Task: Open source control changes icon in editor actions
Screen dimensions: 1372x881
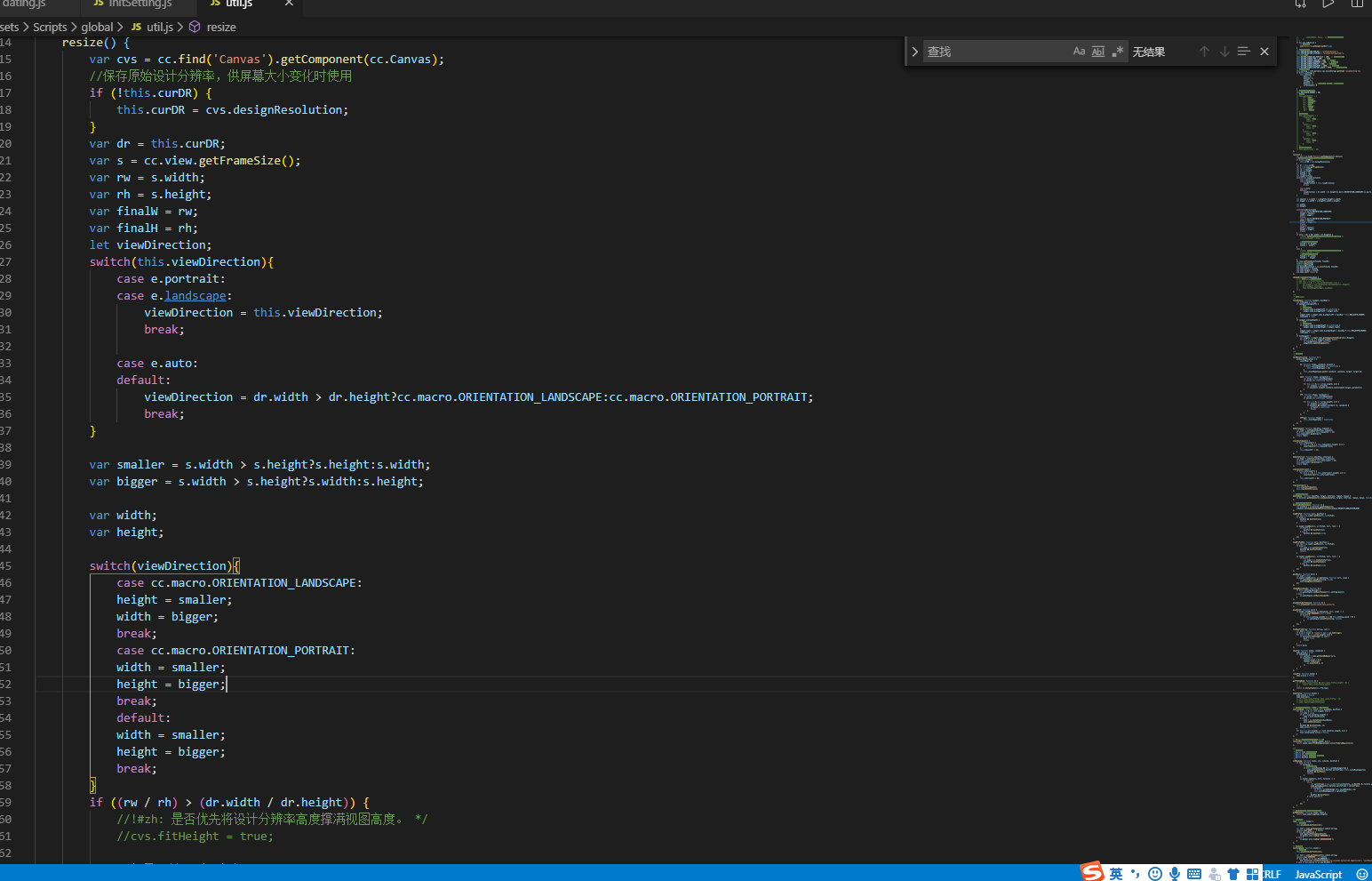Action: point(1301,4)
